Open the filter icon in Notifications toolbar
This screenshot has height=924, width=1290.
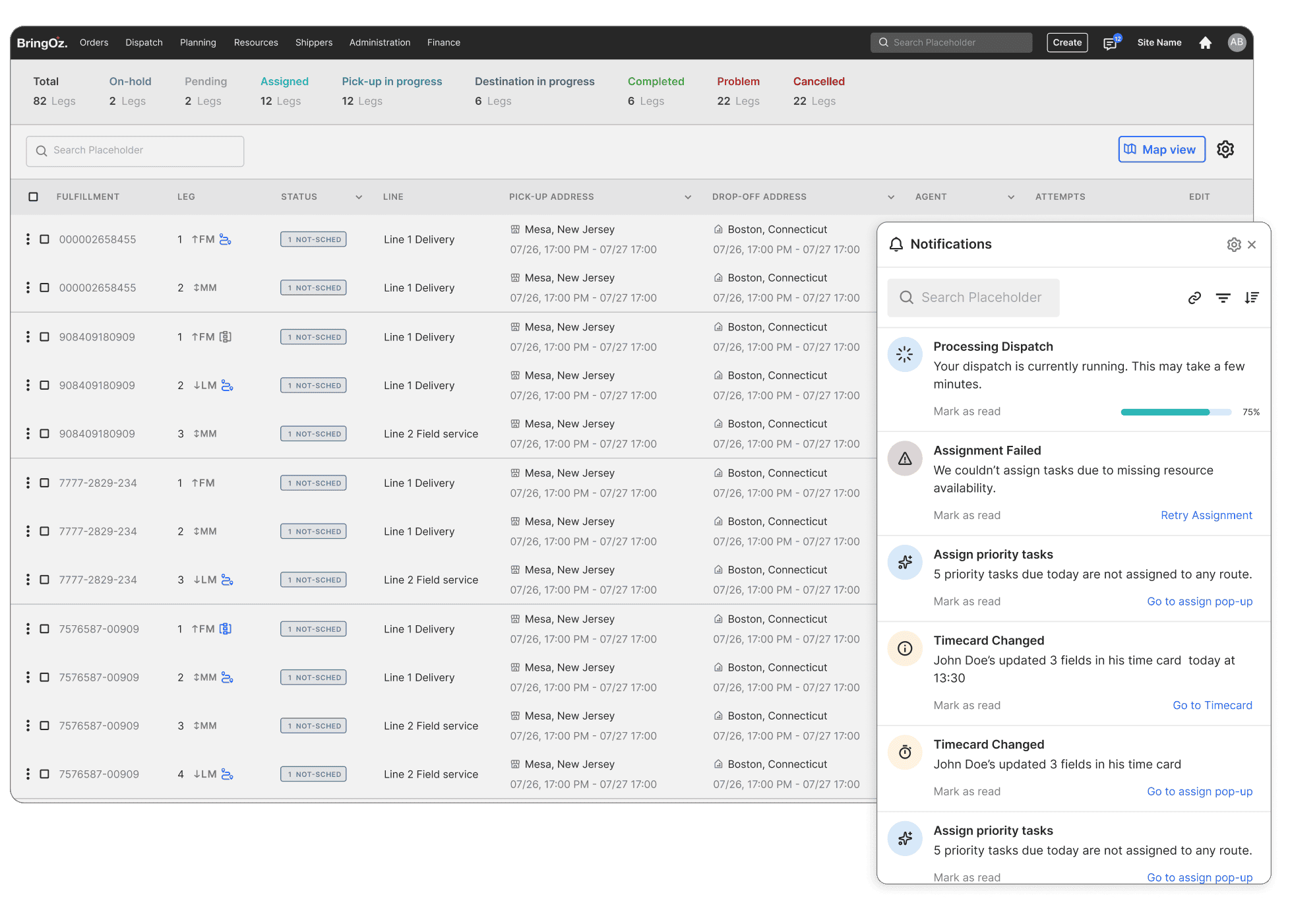pyautogui.click(x=1223, y=298)
